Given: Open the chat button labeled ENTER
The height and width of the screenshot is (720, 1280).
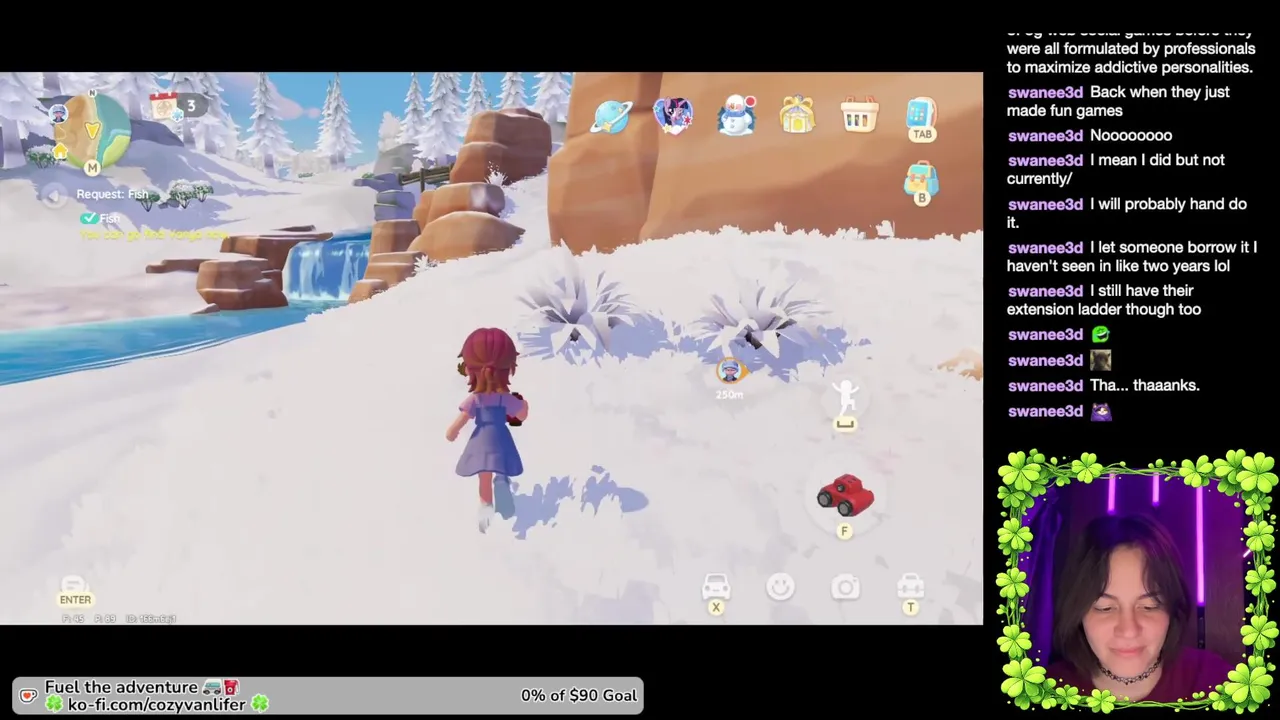Looking at the screenshot, I should [x=75, y=591].
